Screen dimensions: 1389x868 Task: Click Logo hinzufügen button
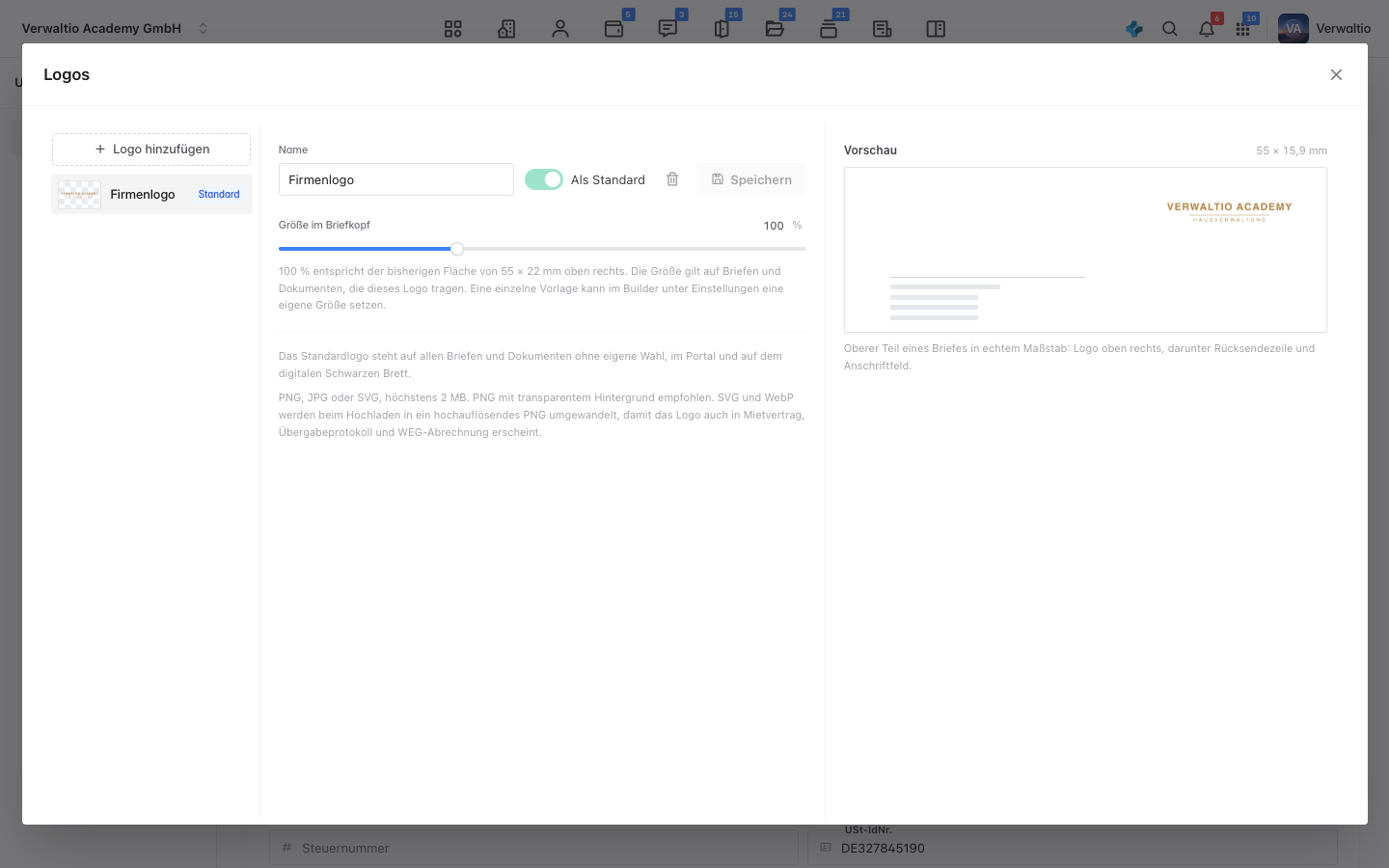pyautogui.click(x=151, y=149)
